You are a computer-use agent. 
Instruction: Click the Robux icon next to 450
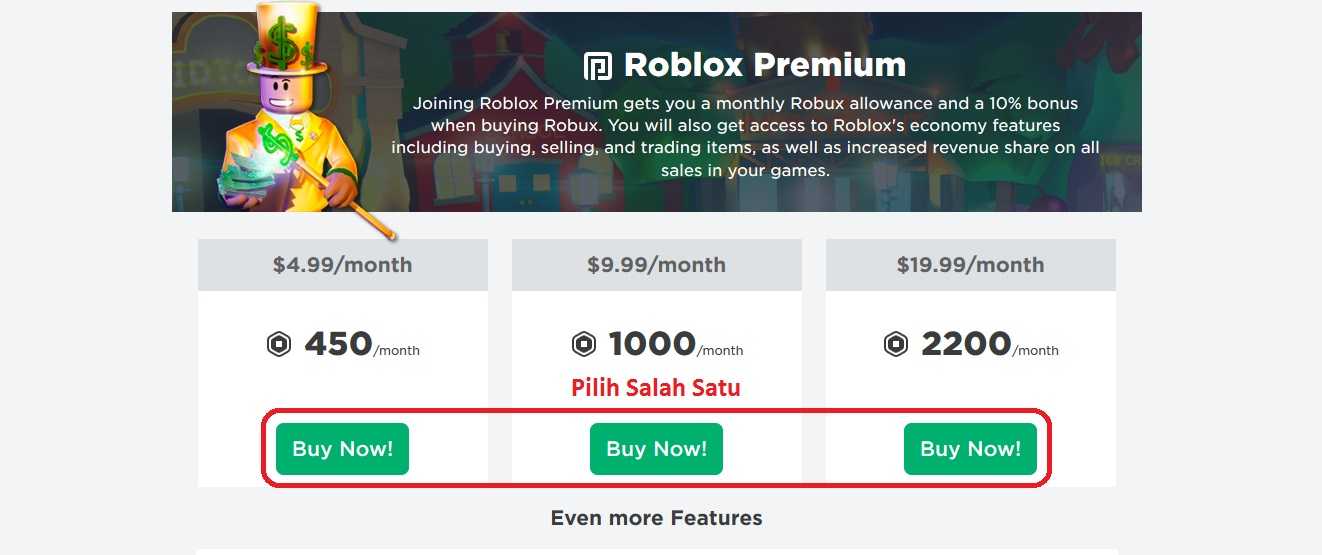279,345
